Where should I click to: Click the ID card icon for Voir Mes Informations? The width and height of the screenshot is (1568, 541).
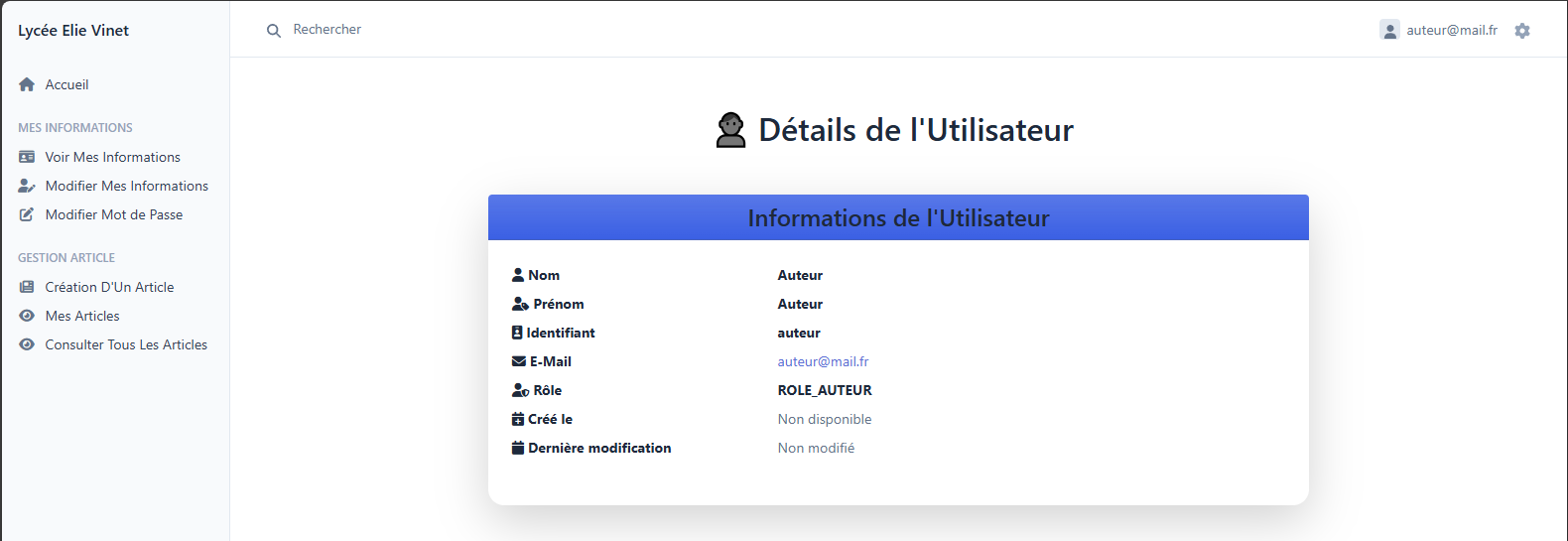27,157
